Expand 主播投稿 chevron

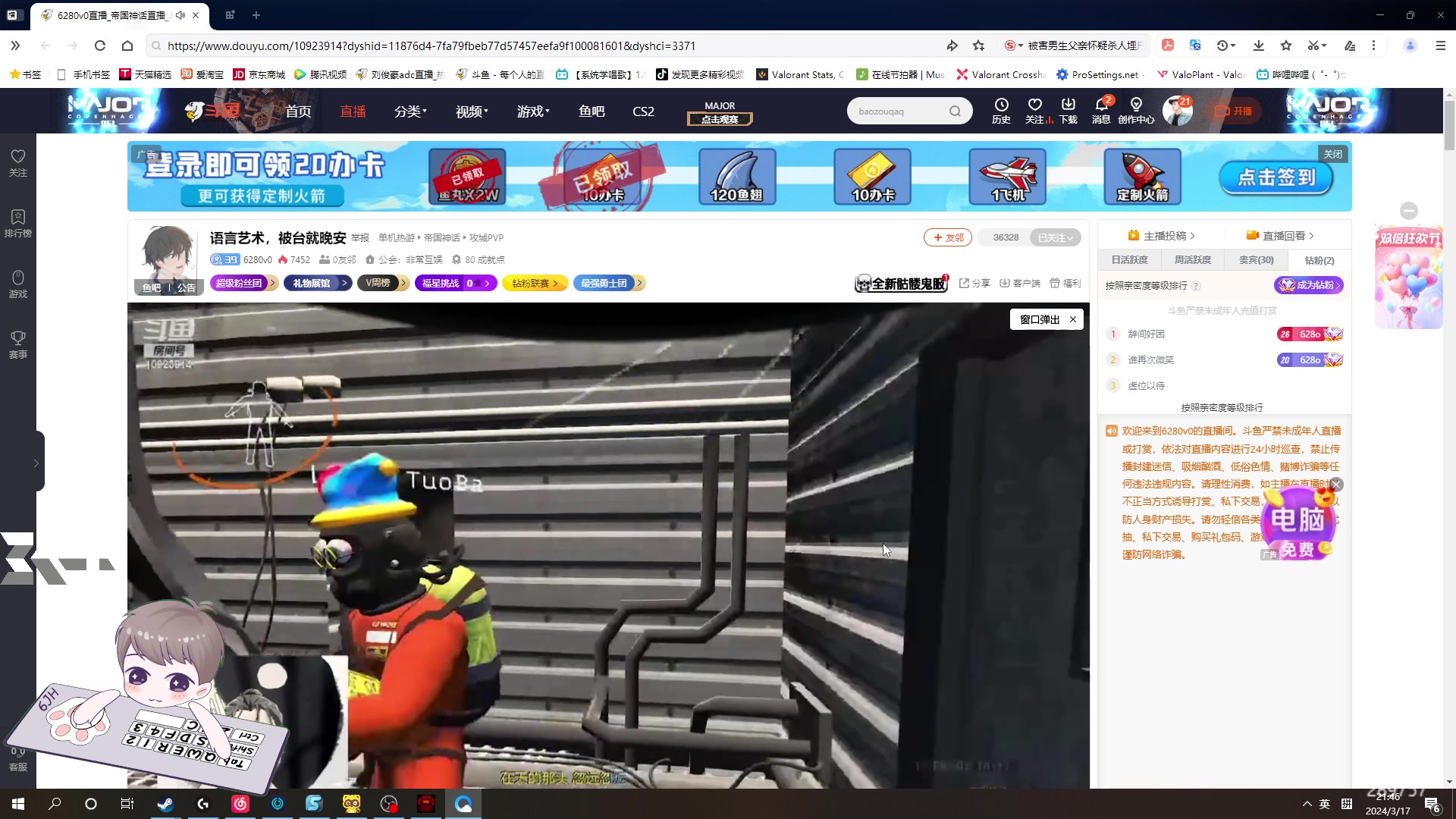(x=1193, y=236)
